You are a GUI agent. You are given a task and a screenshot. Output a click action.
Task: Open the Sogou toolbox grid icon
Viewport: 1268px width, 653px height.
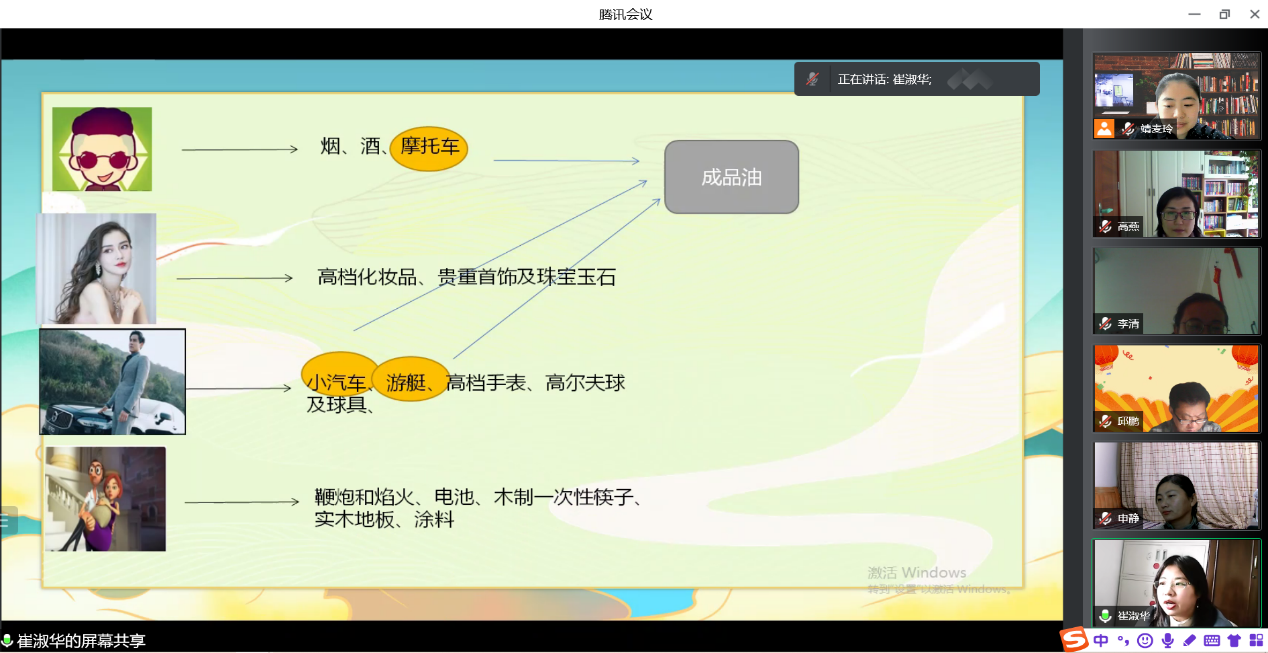pos(1256,641)
